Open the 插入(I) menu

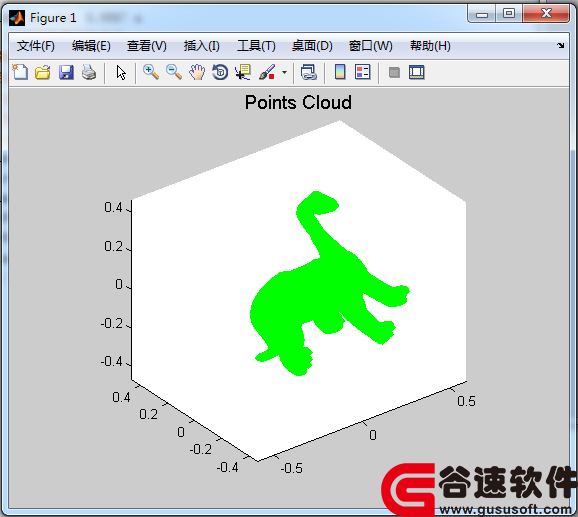202,46
